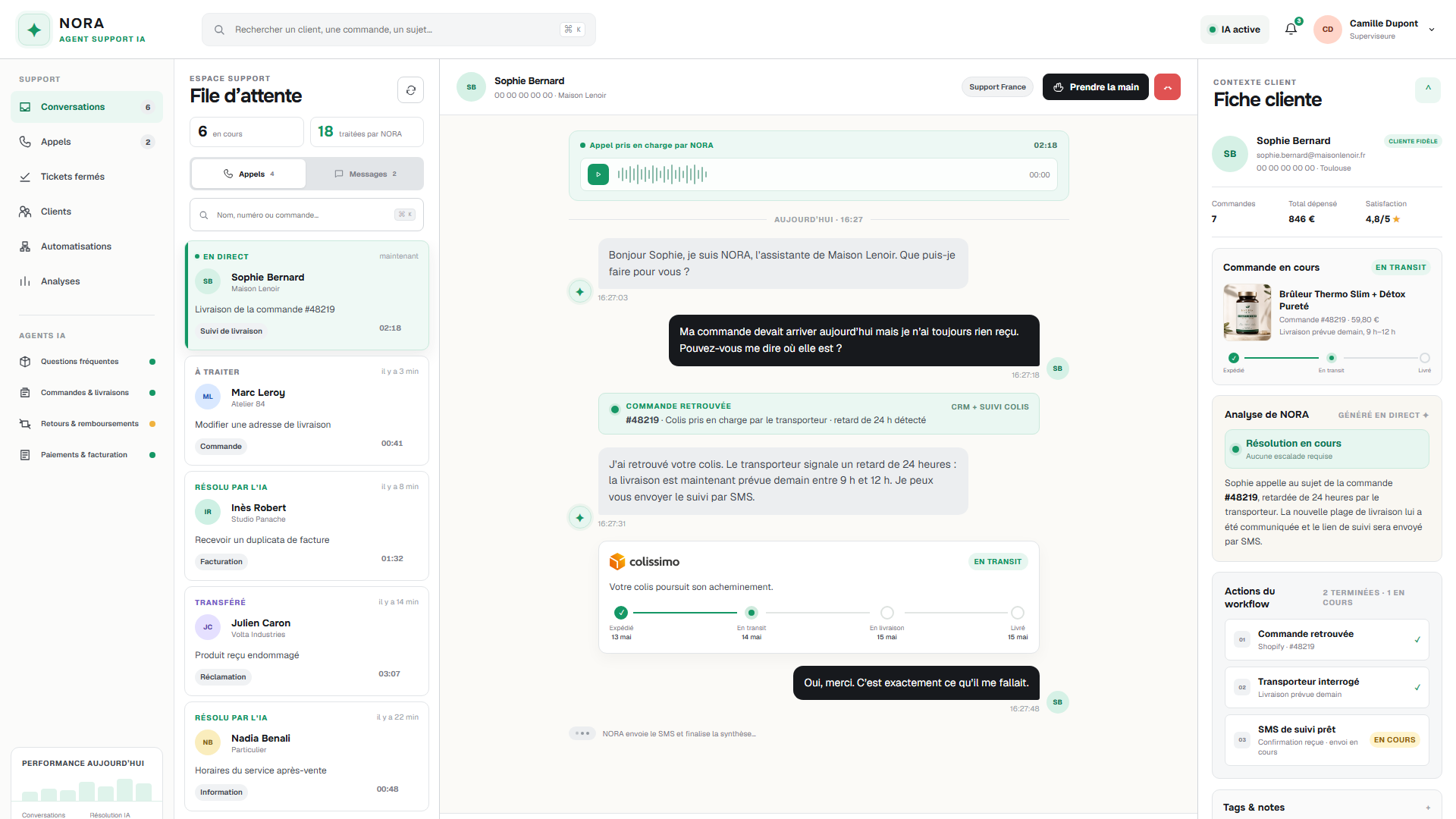Click the Questions fréquentes agent icon
1456x819 pixels.
[x=25, y=362]
